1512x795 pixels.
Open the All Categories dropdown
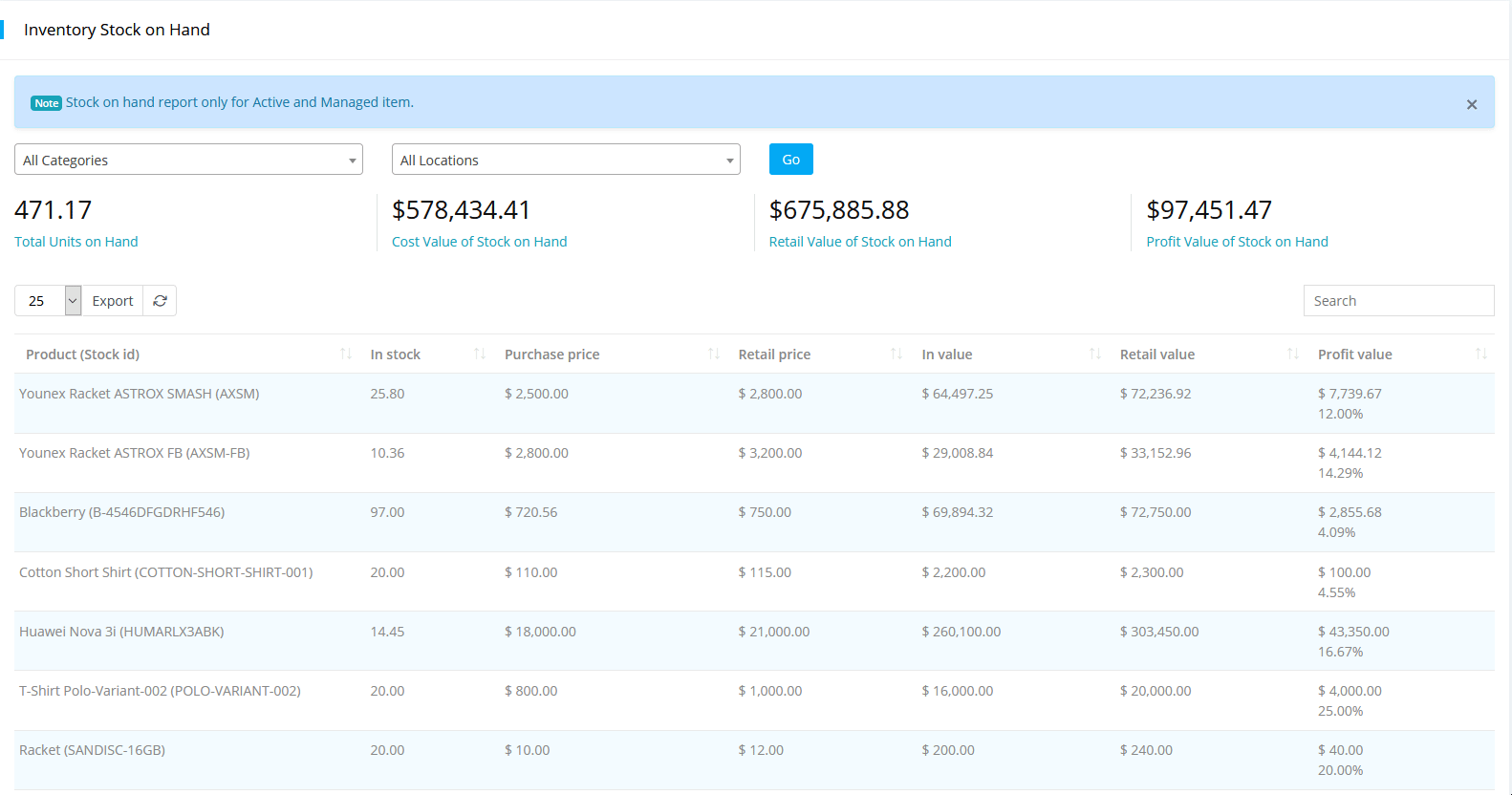point(188,160)
